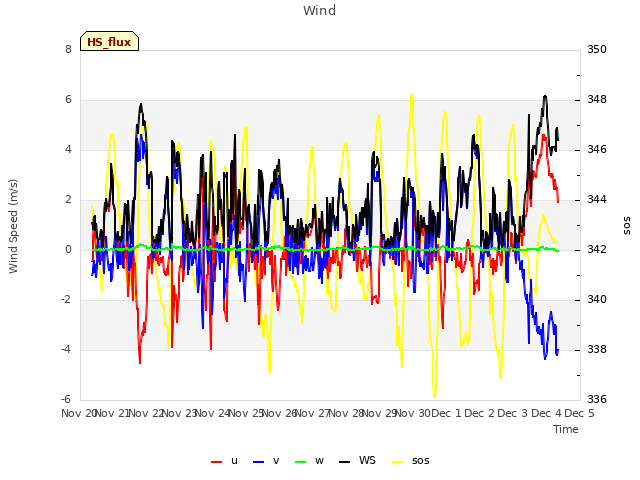Click the Nov 25 x-axis tick label

click(x=246, y=413)
